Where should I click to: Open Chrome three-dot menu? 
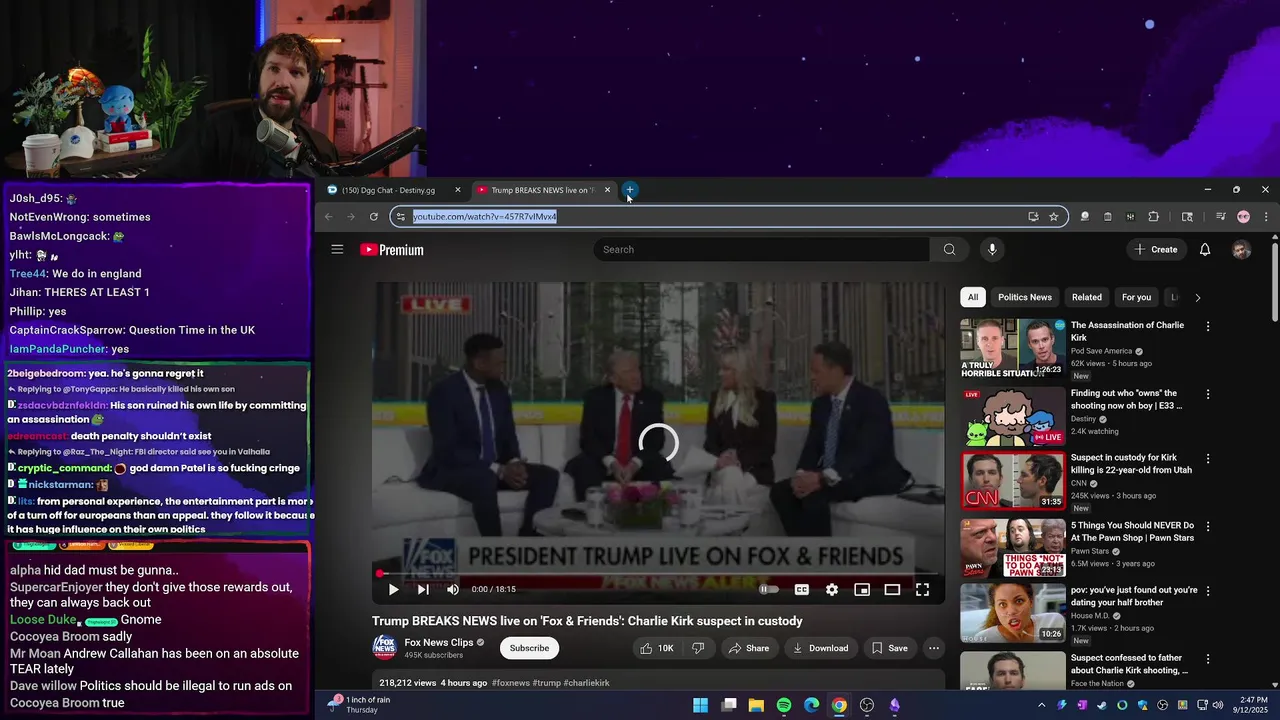coord(1266,216)
